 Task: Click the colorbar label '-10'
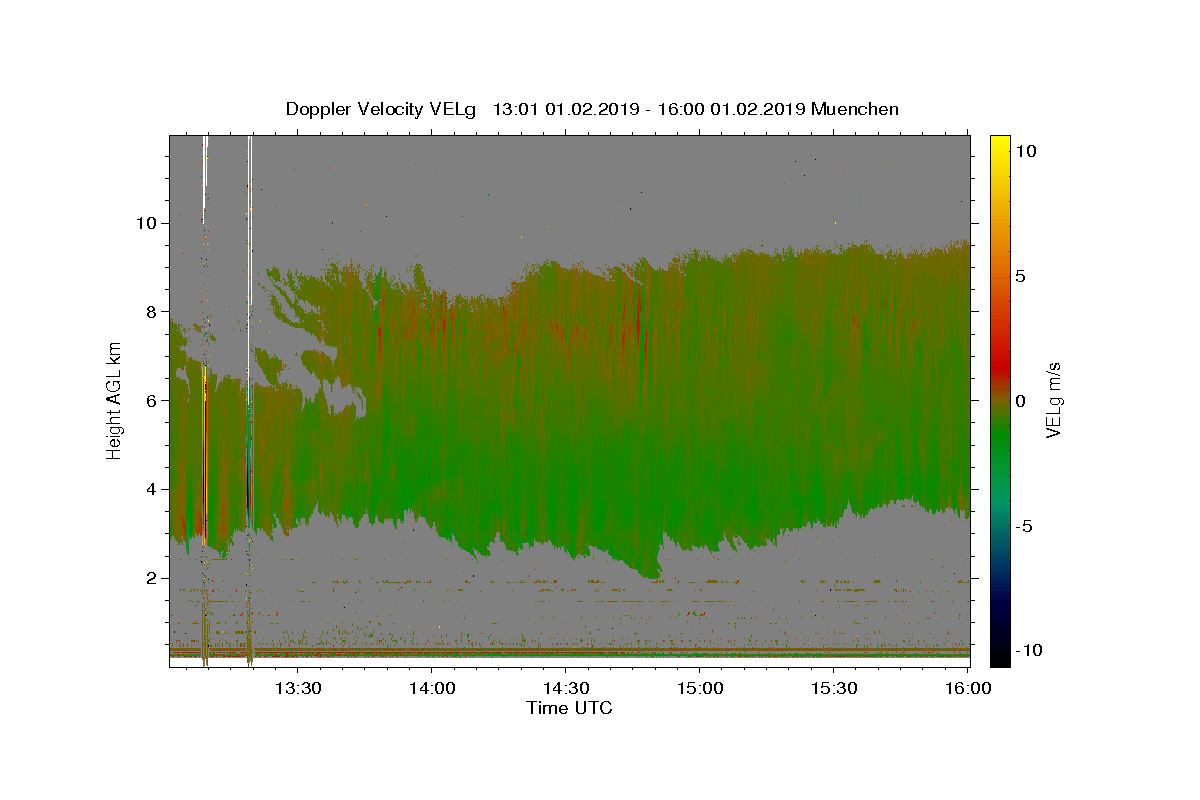tap(1028, 650)
